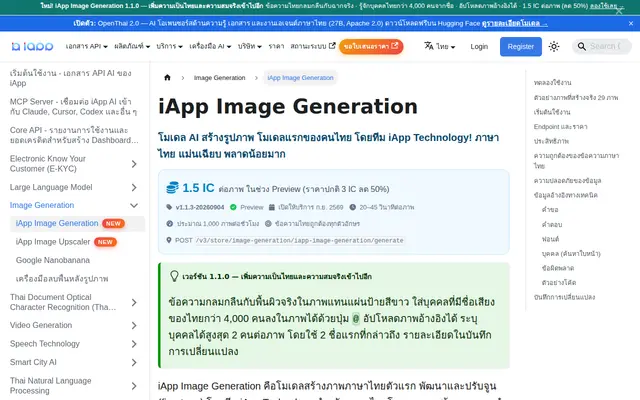Collapse the Image Generation sidebar section

[134, 205]
